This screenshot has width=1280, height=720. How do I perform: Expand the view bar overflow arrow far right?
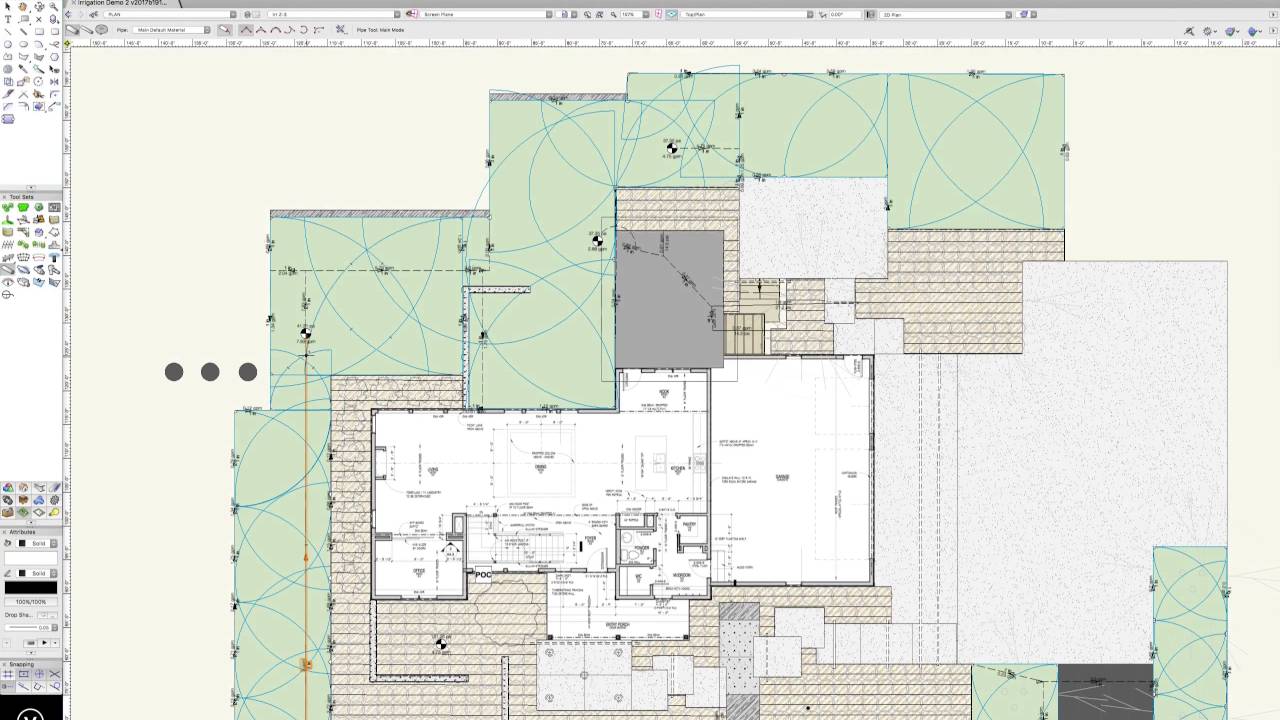coord(1272,15)
